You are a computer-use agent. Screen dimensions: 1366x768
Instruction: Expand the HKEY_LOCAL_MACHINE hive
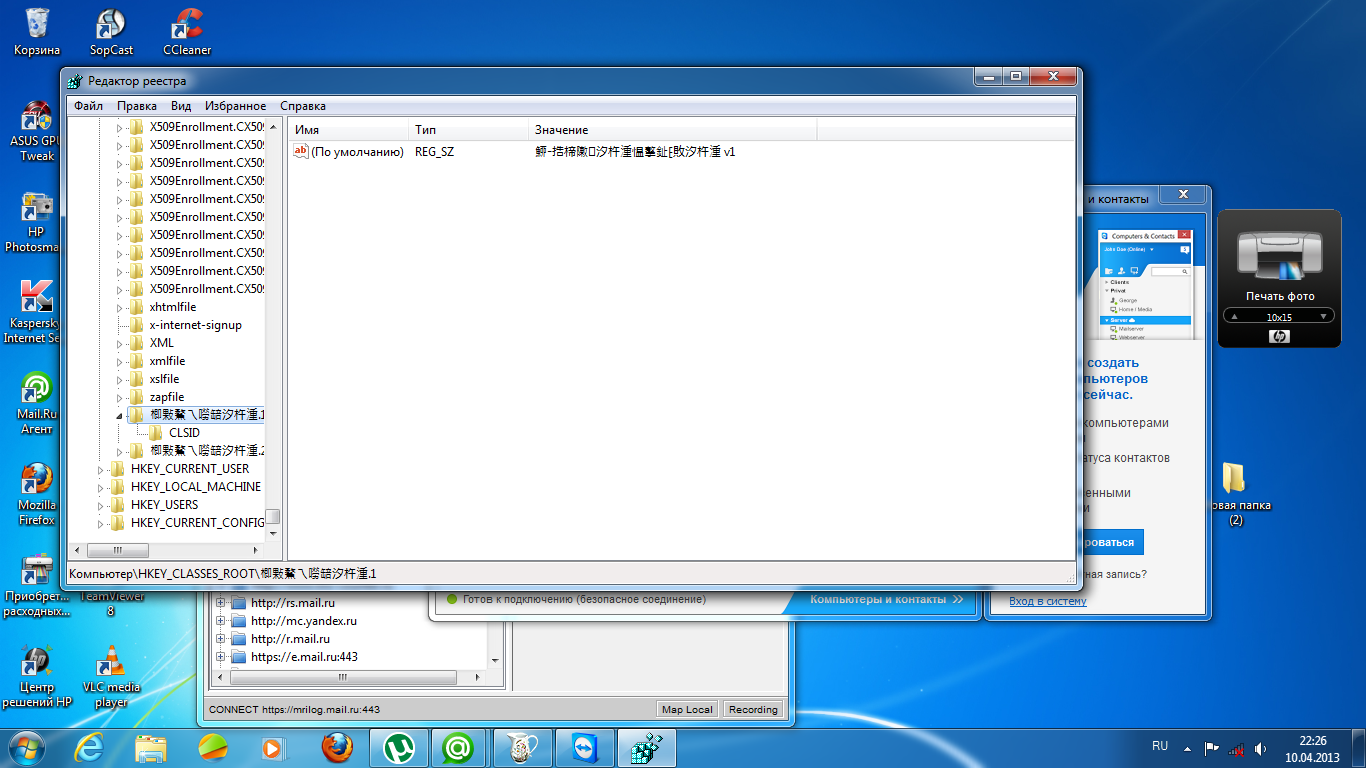[x=101, y=487]
